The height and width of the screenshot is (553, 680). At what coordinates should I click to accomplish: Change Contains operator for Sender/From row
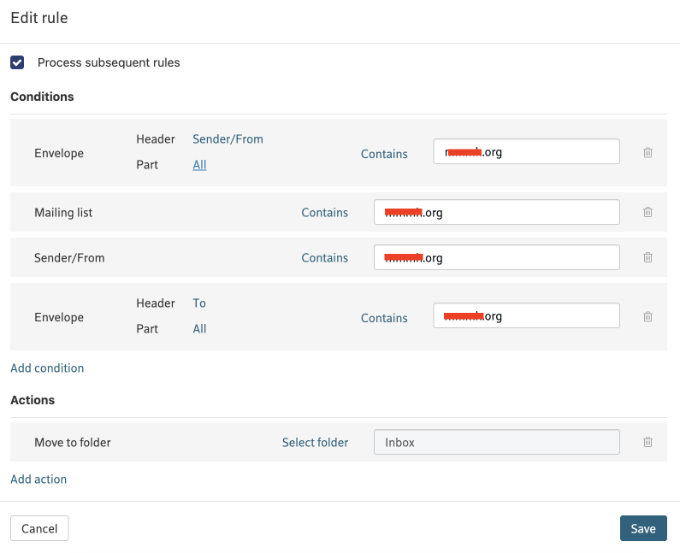(325, 258)
